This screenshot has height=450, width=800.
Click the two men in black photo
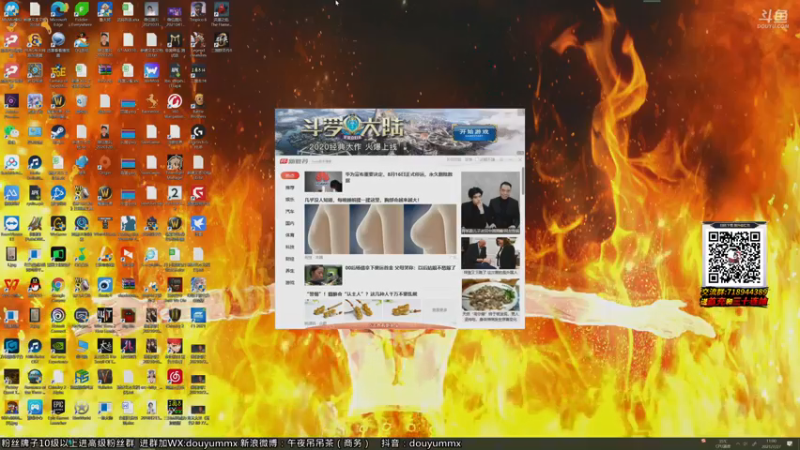pyautogui.click(x=490, y=203)
